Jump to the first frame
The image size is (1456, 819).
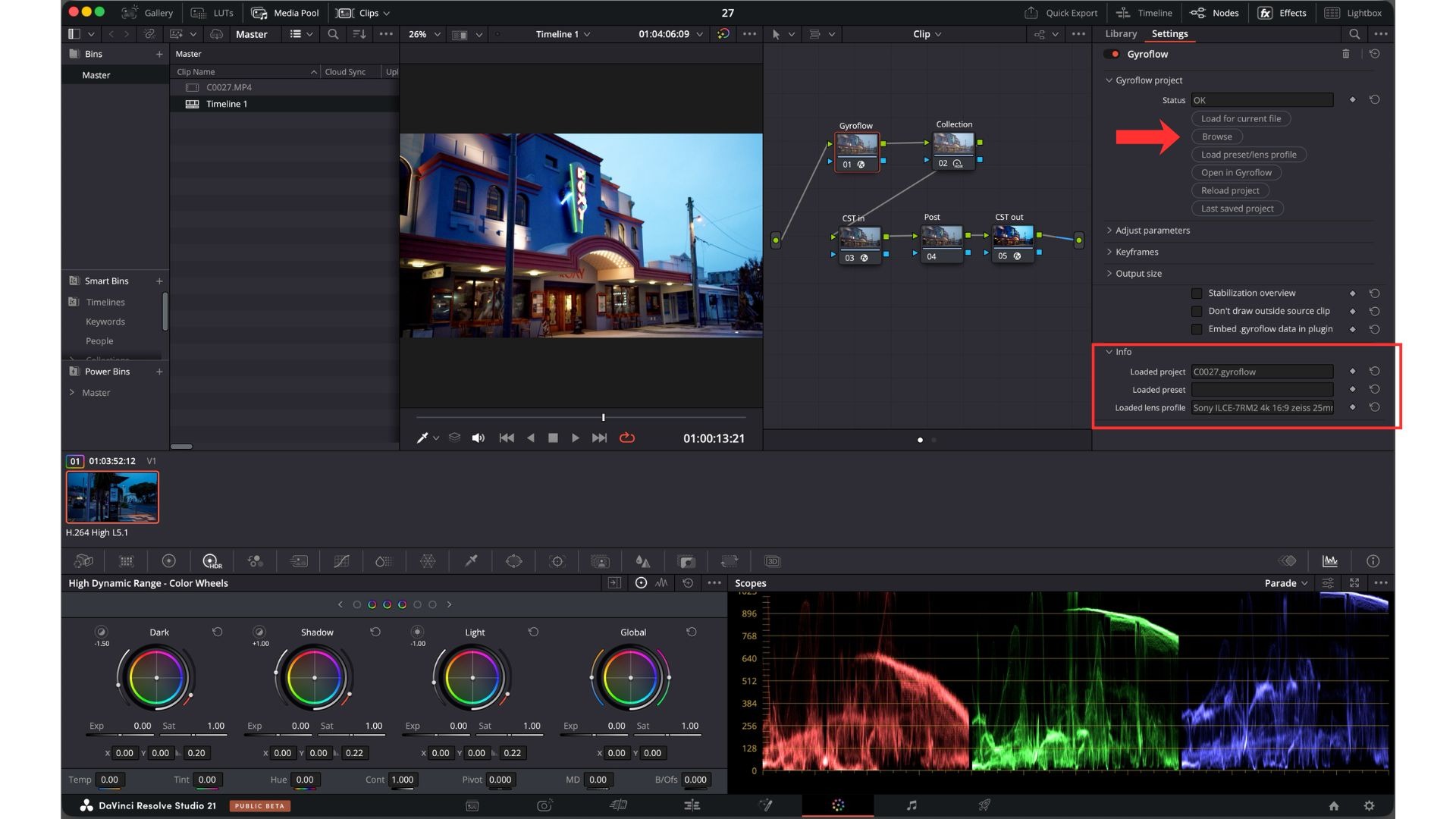507,438
